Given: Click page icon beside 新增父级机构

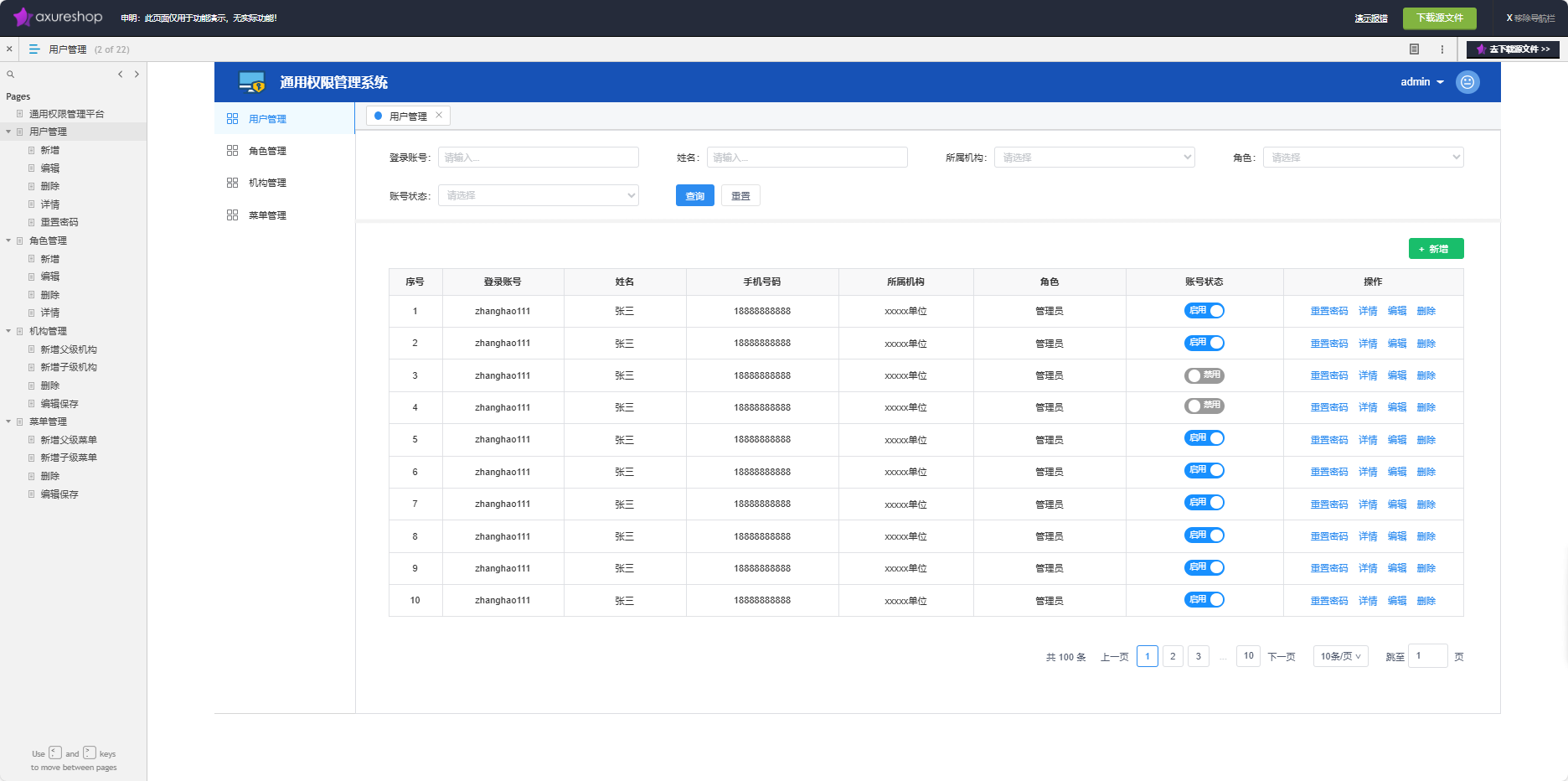Looking at the screenshot, I should [32, 349].
